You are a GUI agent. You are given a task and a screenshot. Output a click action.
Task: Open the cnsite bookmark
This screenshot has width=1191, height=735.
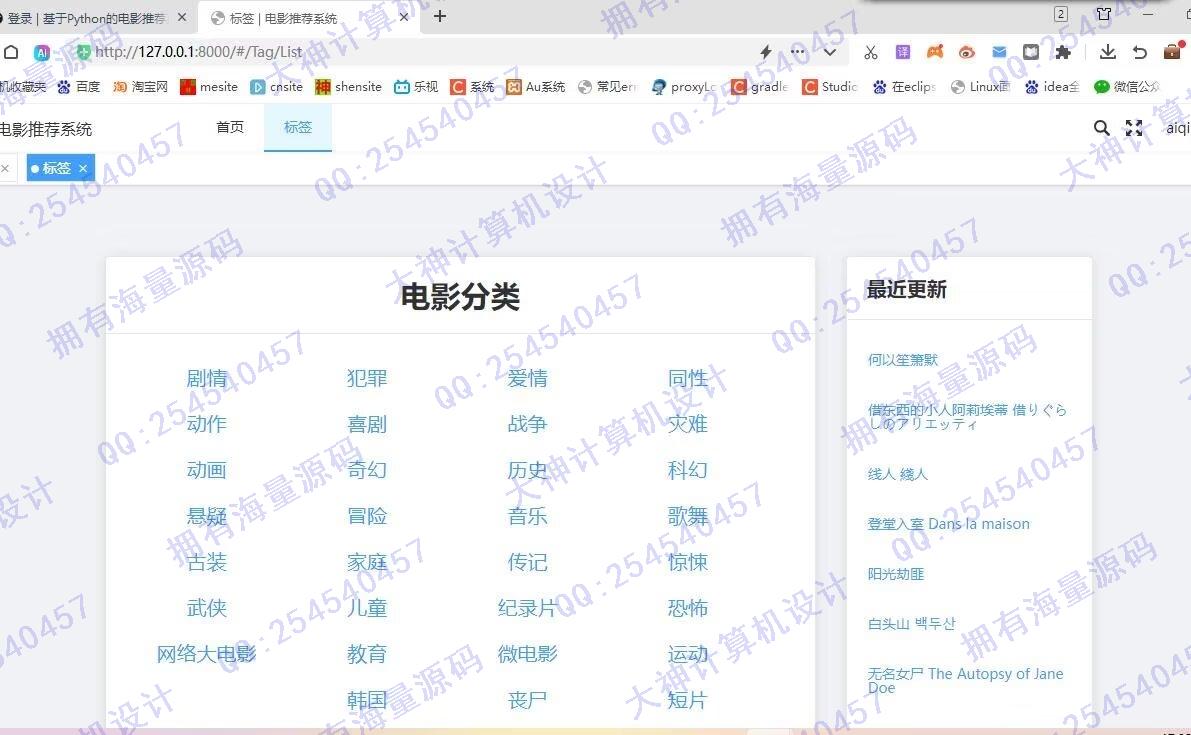click(276, 87)
